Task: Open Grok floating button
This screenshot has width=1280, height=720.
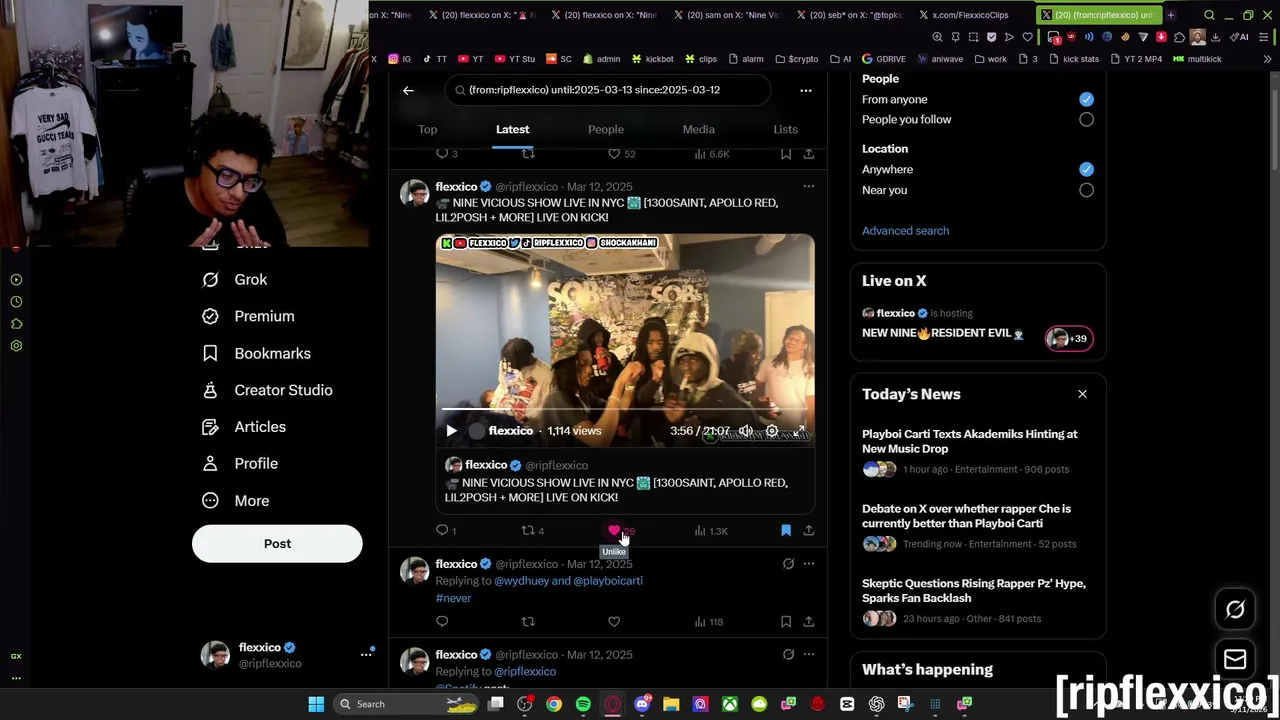Action: (1235, 609)
